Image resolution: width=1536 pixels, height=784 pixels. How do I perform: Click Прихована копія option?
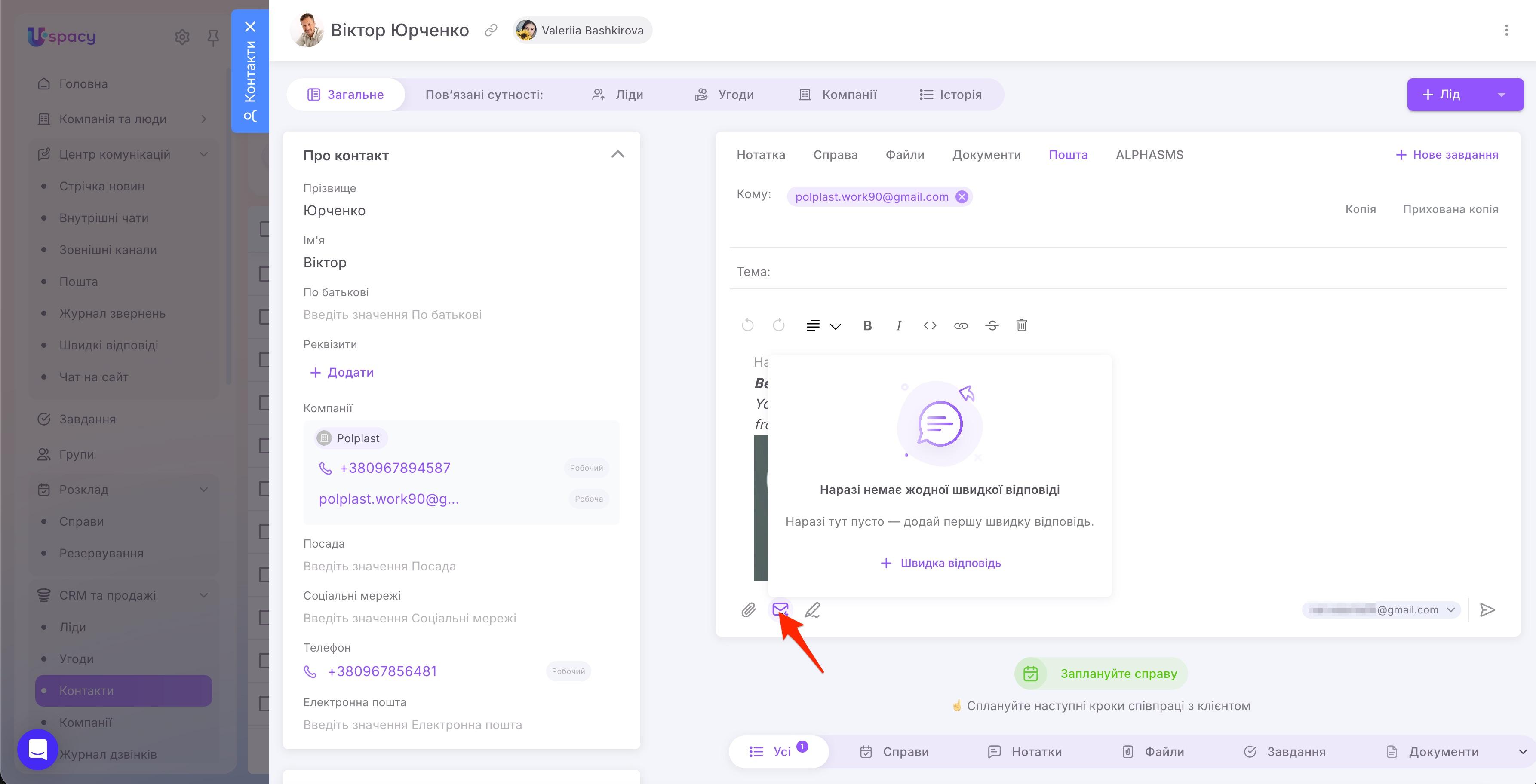1450,209
